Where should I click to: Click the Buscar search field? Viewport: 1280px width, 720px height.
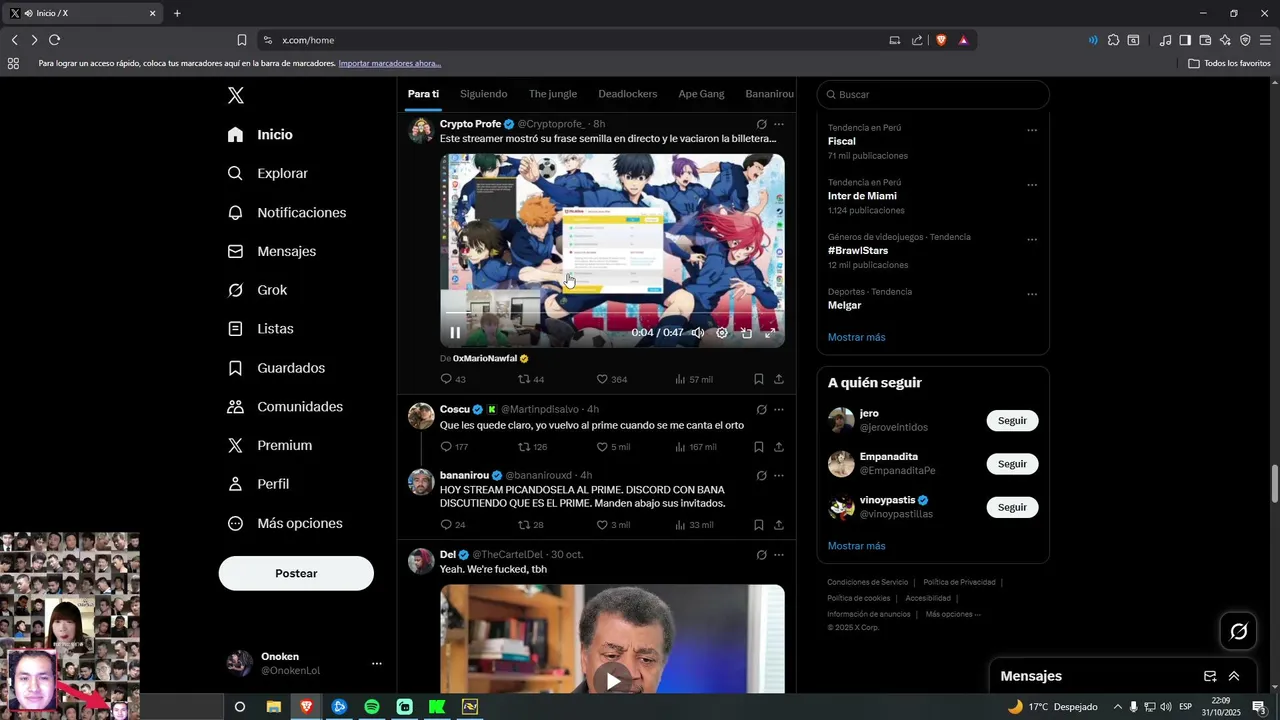(x=933, y=94)
